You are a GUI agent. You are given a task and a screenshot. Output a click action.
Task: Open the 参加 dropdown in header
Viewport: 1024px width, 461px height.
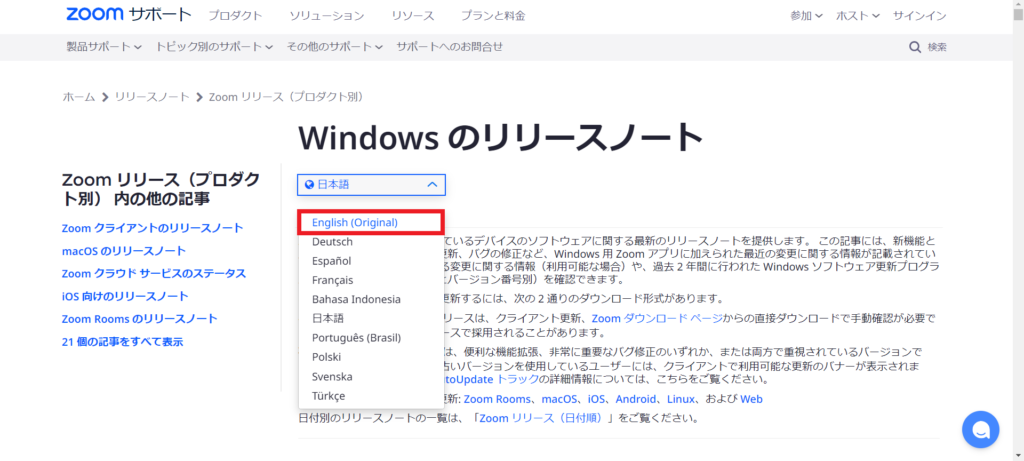(x=806, y=16)
